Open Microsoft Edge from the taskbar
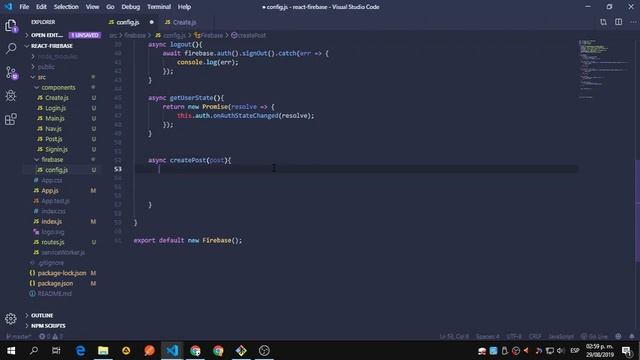 pyautogui.click(x=80, y=351)
